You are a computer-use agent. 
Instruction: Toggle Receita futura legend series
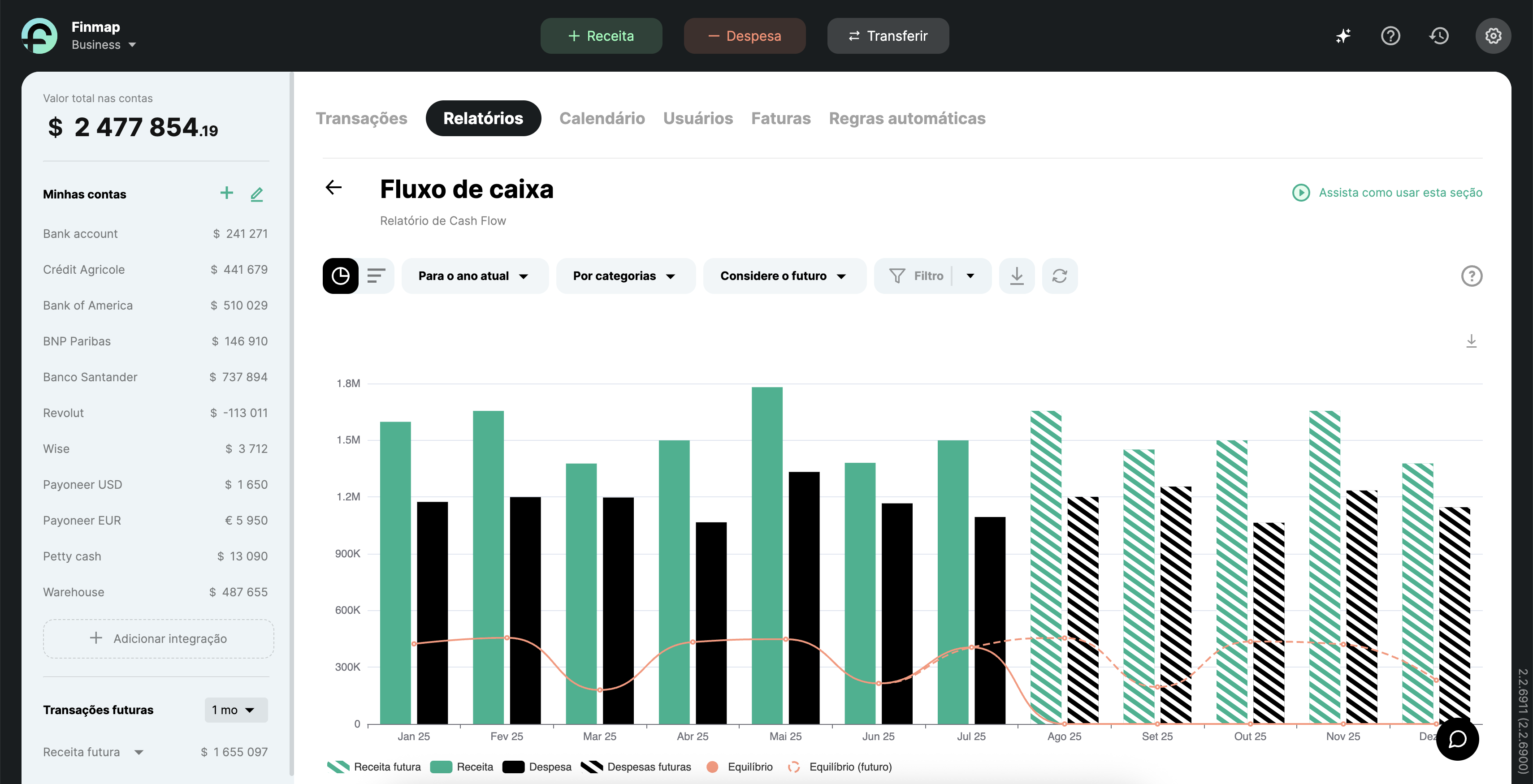click(374, 767)
